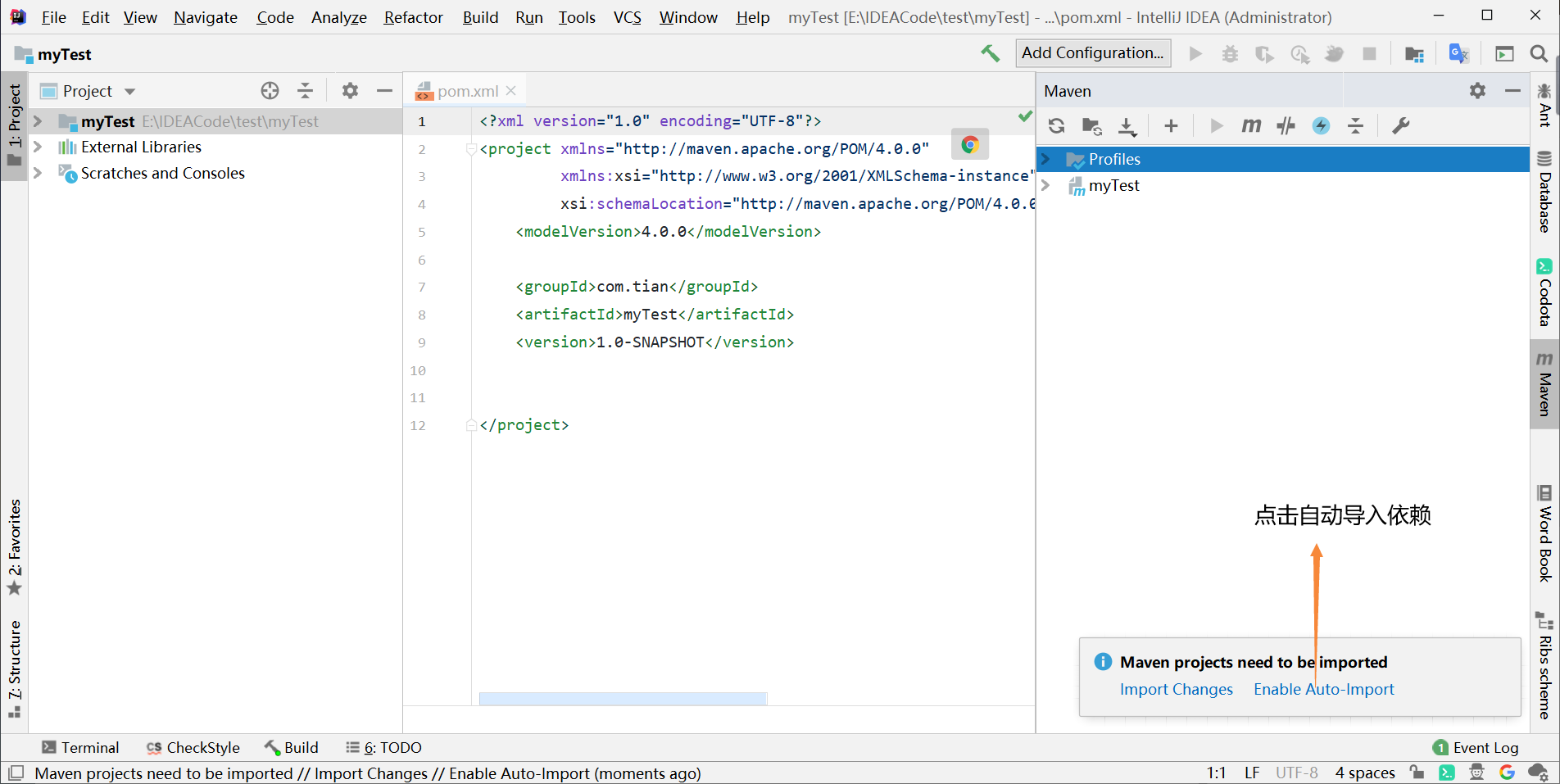The width and height of the screenshot is (1560, 784).
Task: Close the pom.xml tab
Action: (x=511, y=91)
